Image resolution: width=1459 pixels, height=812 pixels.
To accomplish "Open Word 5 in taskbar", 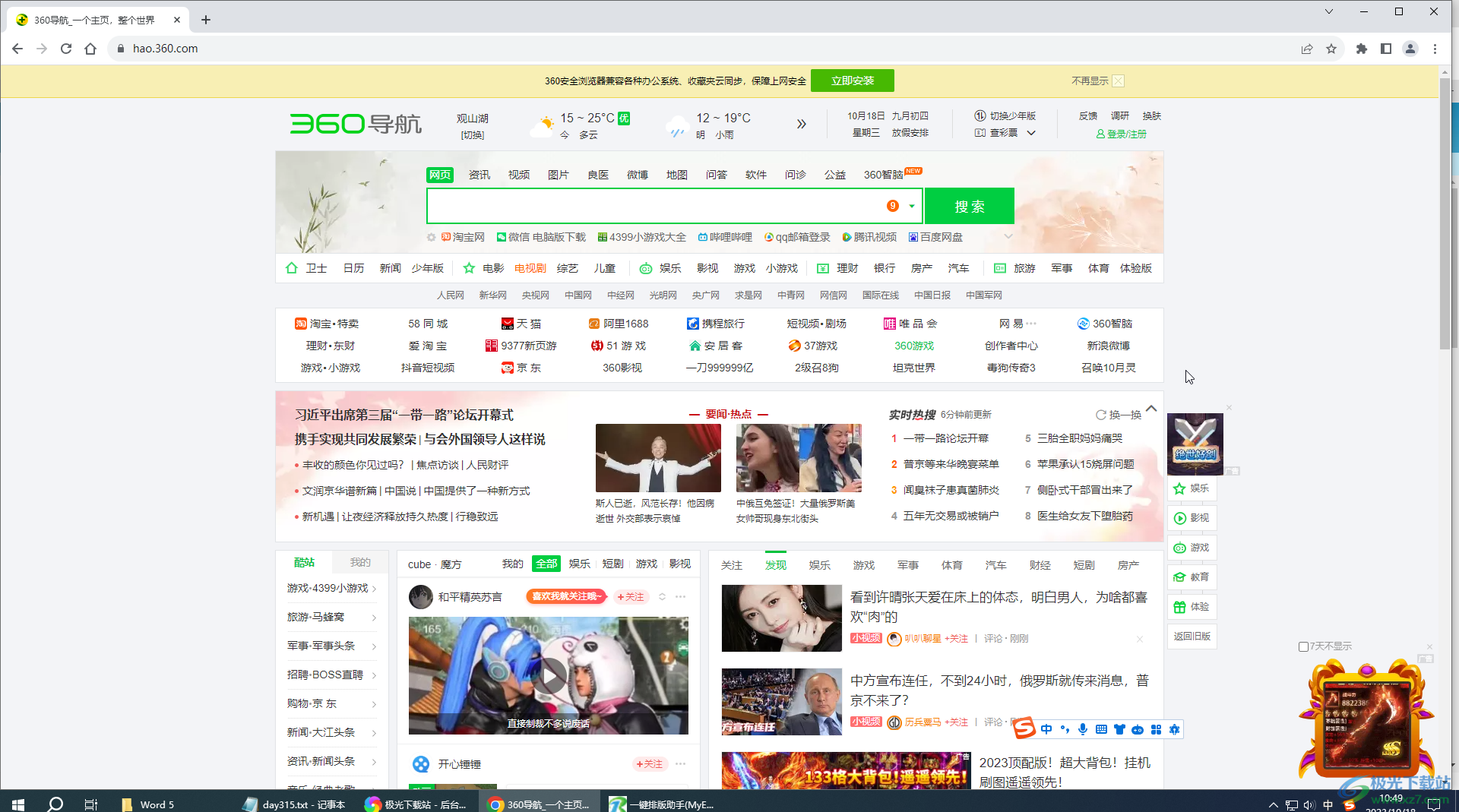I will click(x=148, y=804).
